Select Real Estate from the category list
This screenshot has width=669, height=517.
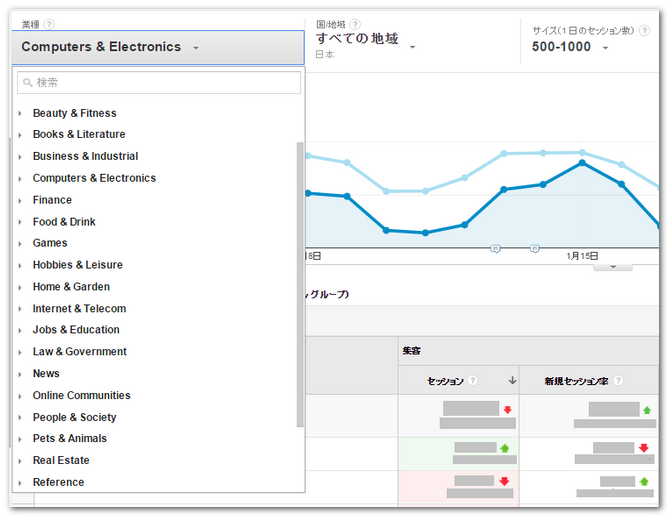pyautogui.click(x=61, y=461)
